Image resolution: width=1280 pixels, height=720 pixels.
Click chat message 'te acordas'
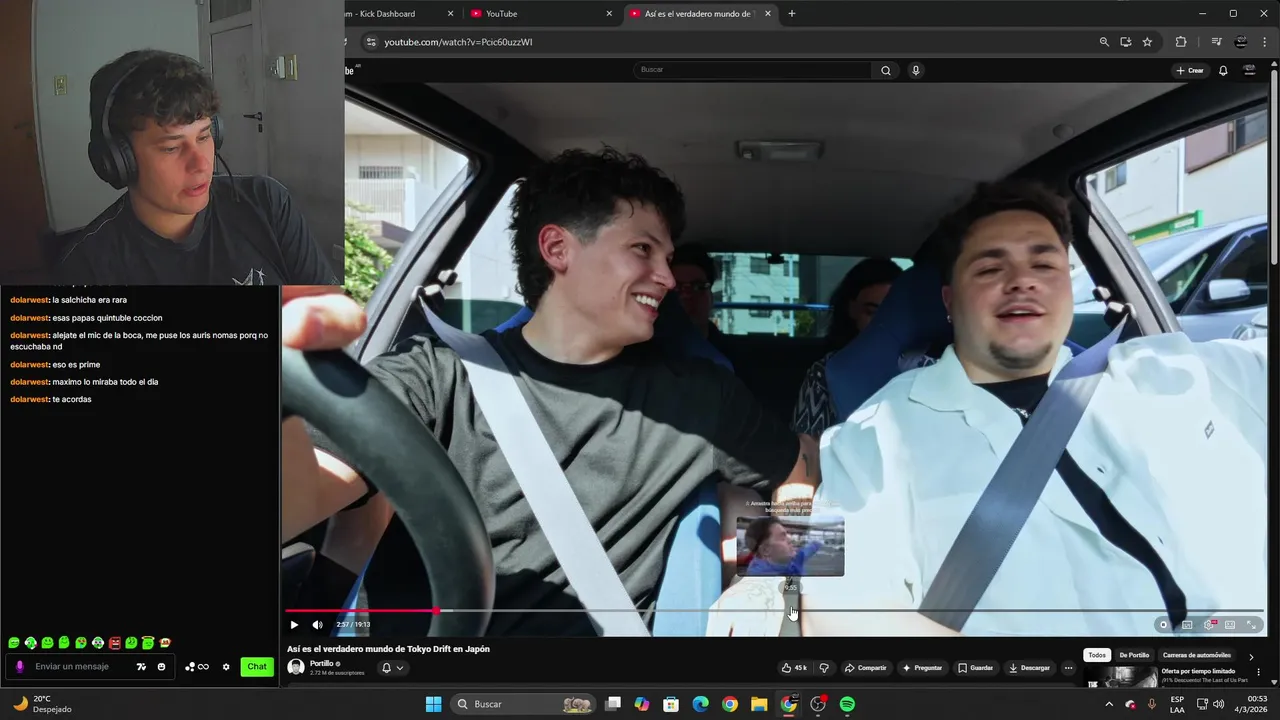click(x=72, y=399)
